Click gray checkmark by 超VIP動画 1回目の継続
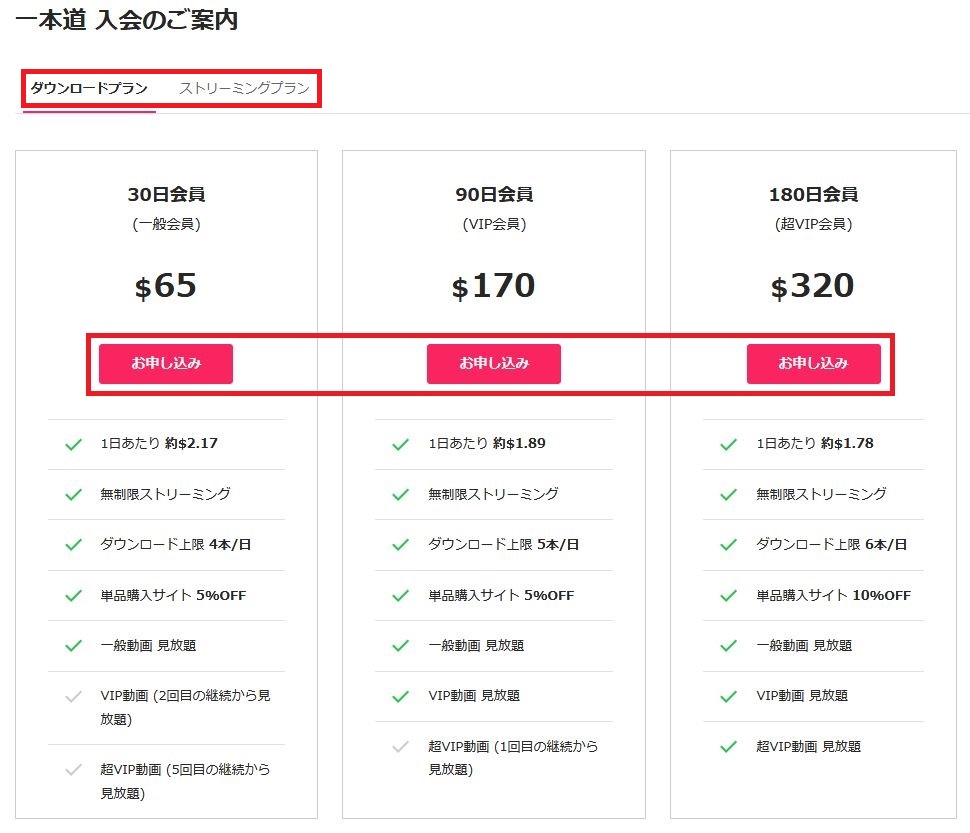This screenshot has height=833, width=970. [x=401, y=747]
